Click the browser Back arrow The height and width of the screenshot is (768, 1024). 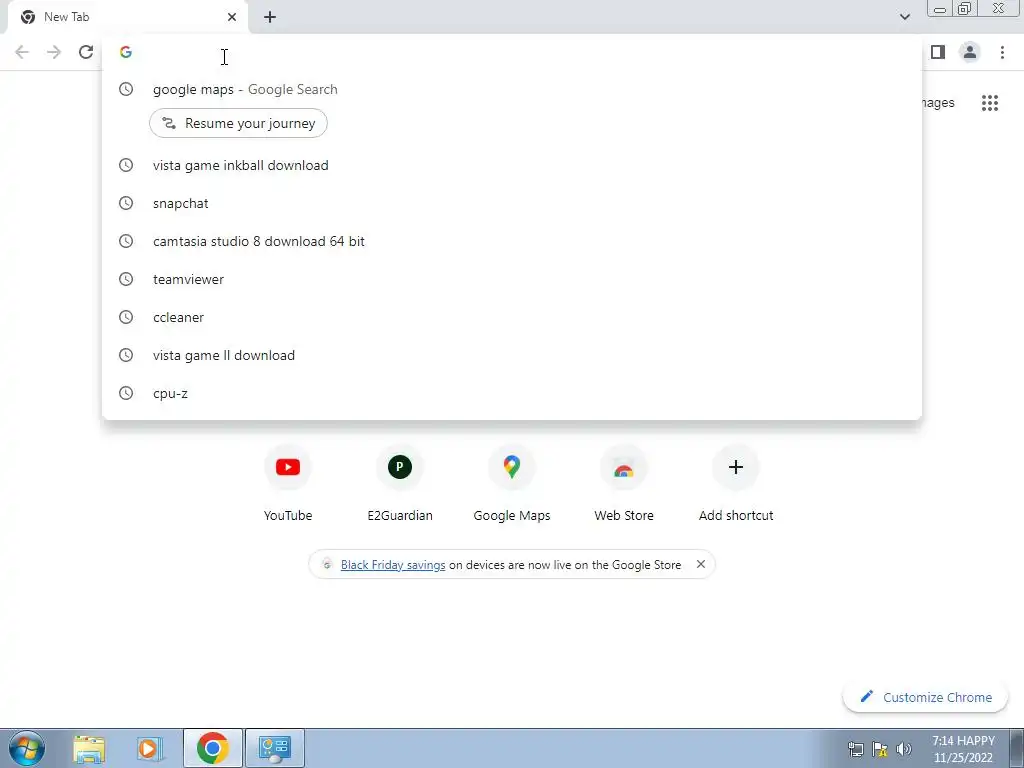pos(22,52)
